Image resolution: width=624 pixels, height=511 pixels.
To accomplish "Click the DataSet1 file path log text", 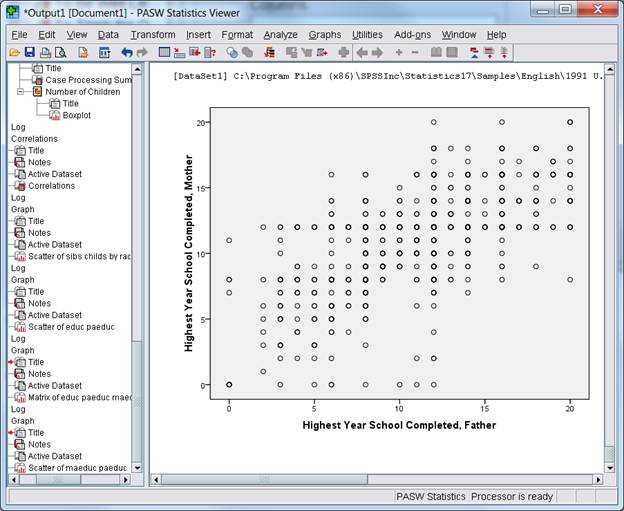I will click(388, 76).
